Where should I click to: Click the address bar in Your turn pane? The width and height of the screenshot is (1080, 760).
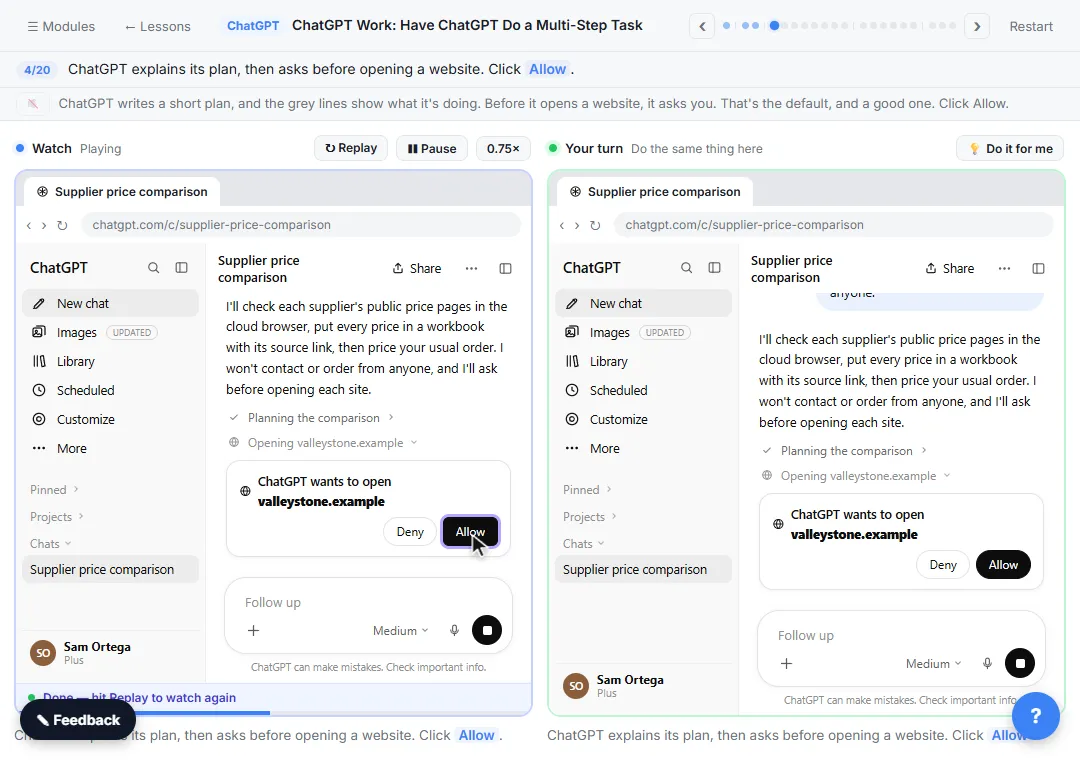click(x=833, y=225)
